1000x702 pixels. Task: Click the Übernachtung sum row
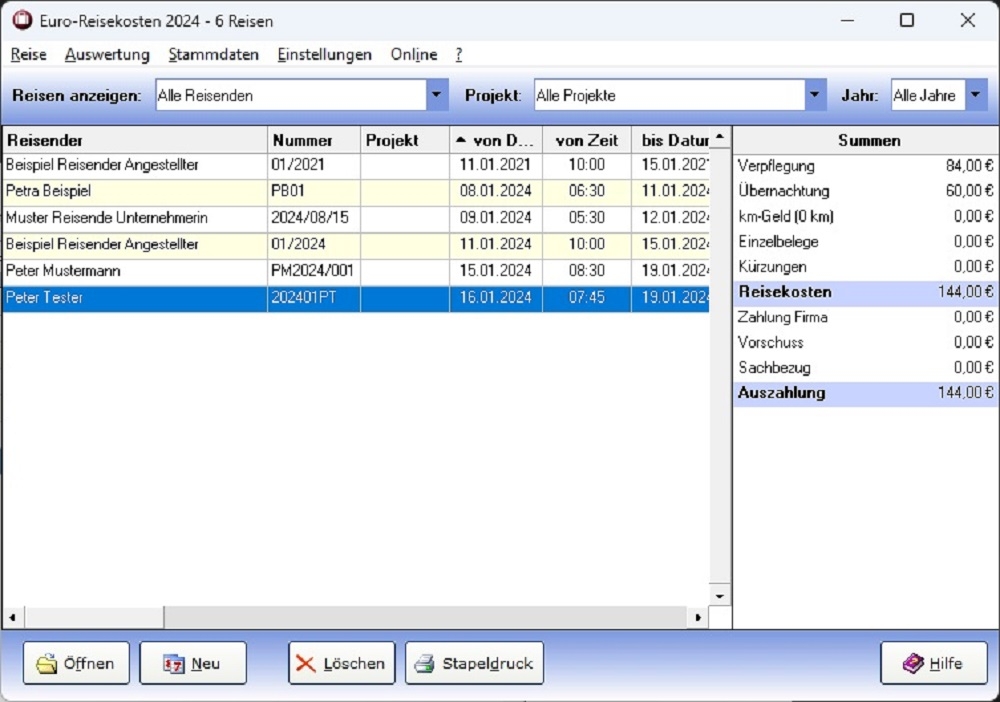865,191
